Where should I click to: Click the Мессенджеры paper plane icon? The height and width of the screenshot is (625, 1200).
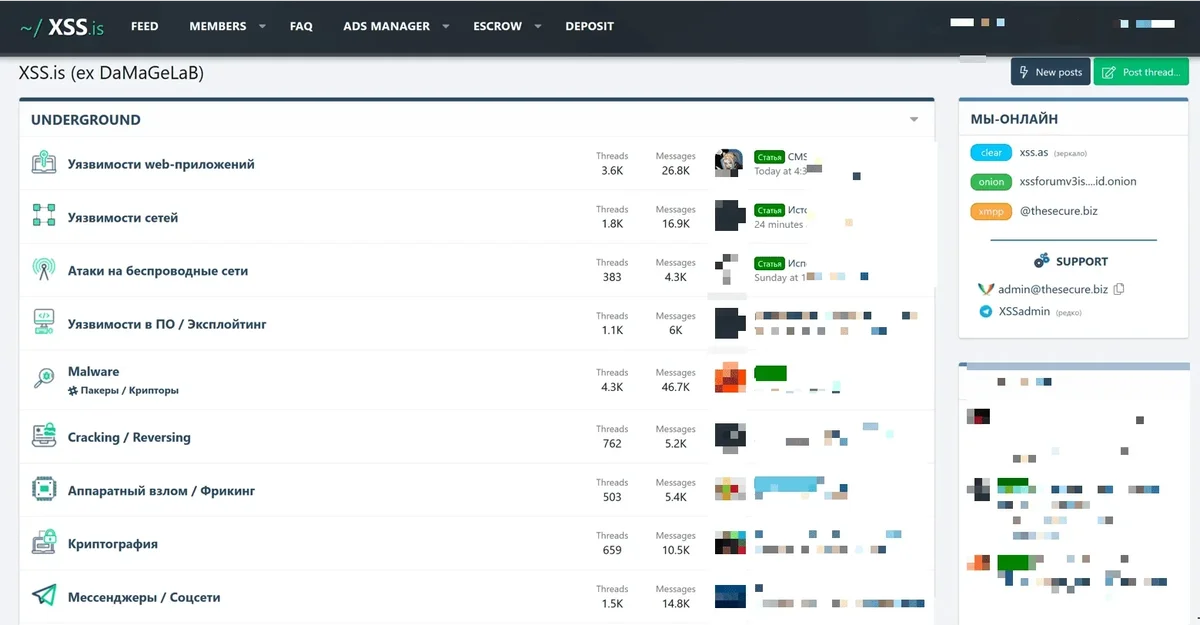click(44, 596)
